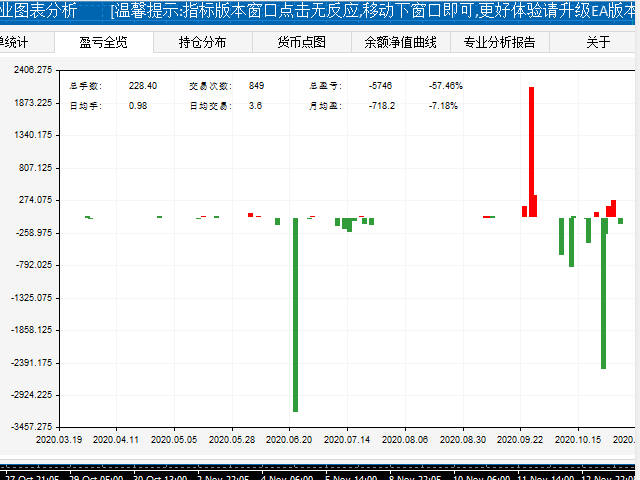Click the date label 2020.05.05
This screenshot has width=640, height=480.
[174, 440]
